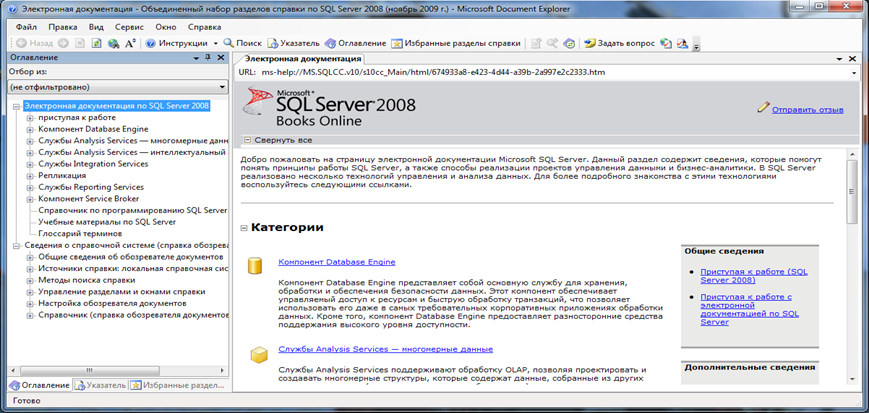Open the Вид menu
The image size is (869, 413).
tap(96, 27)
